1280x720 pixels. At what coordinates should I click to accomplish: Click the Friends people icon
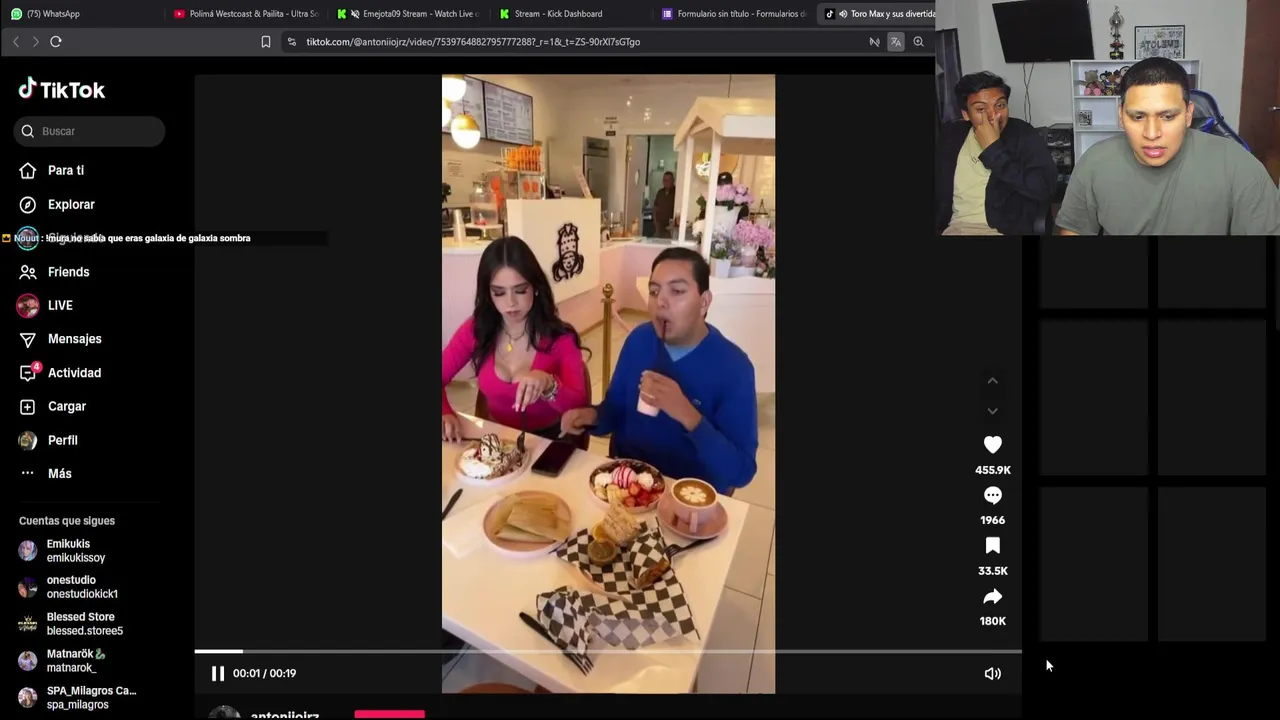pyautogui.click(x=28, y=272)
